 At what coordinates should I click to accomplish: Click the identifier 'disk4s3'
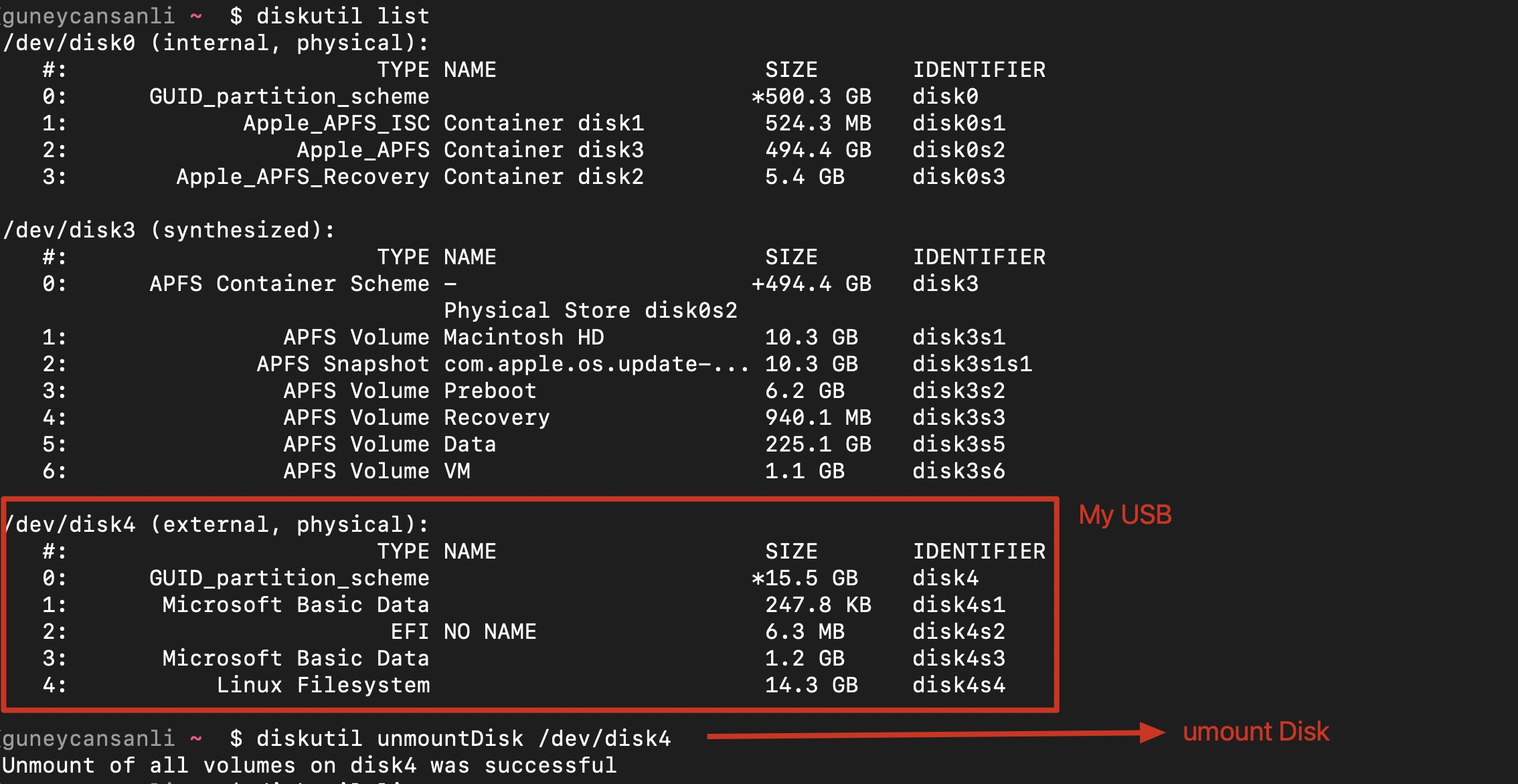click(x=958, y=658)
